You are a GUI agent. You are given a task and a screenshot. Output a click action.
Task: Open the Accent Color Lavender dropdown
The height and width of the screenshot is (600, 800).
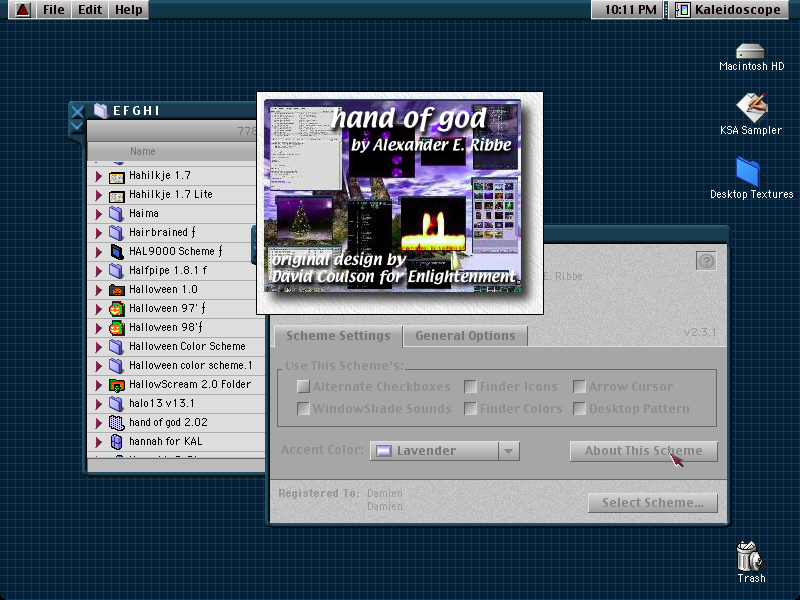point(444,451)
